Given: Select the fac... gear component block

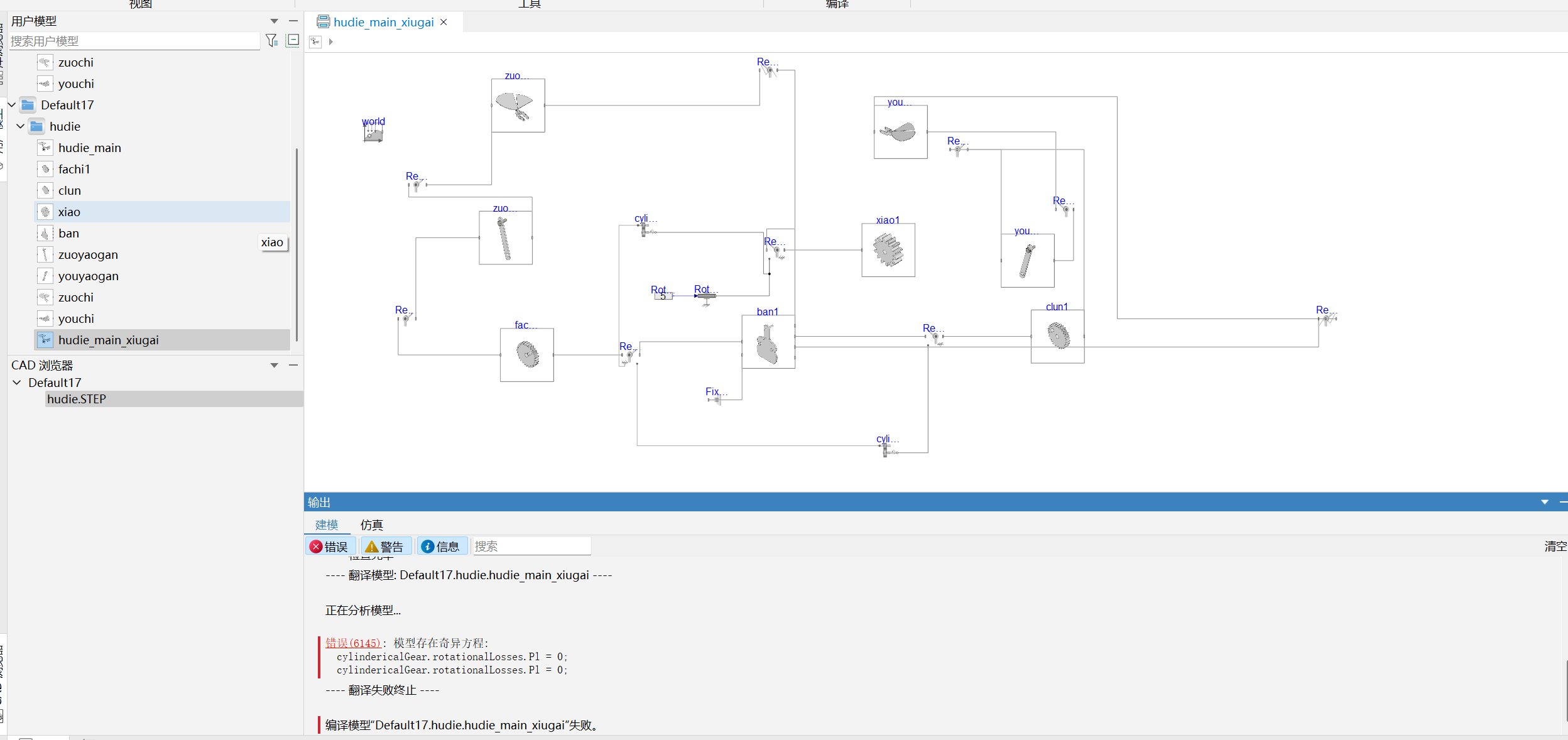Looking at the screenshot, I should [x=527, y=355].
